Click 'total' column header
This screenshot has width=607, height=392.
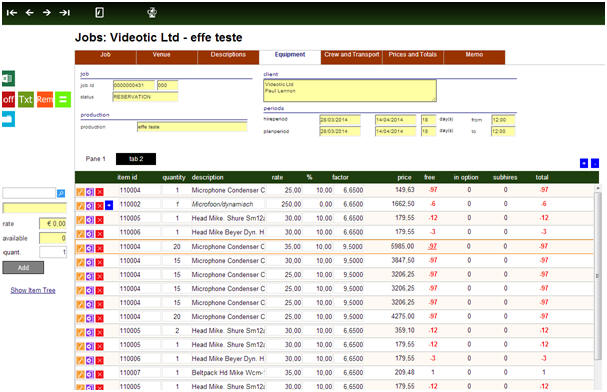tap(542, 177)
